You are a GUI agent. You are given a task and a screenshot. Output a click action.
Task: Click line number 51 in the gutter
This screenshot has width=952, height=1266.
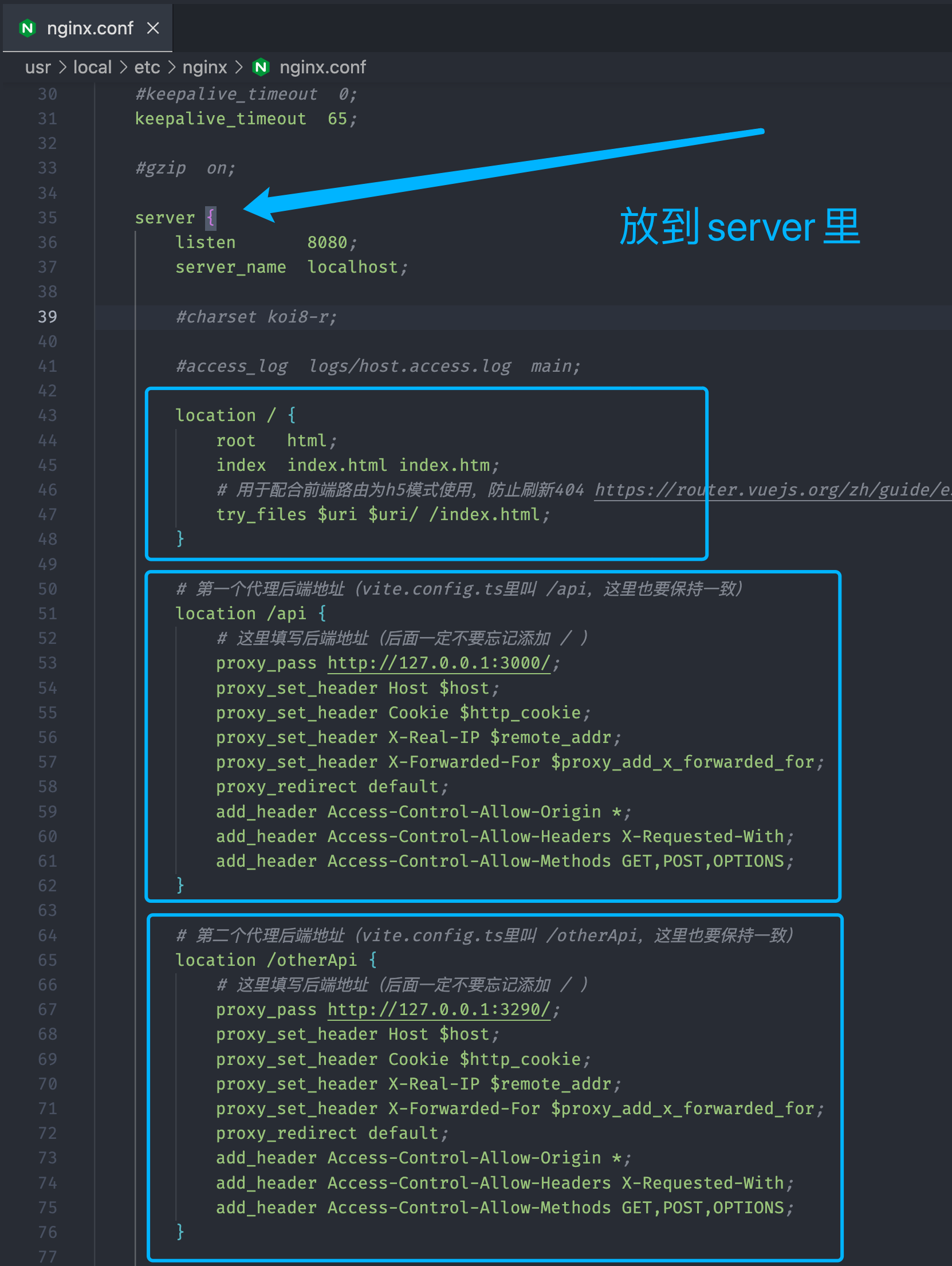click(48, 614)
